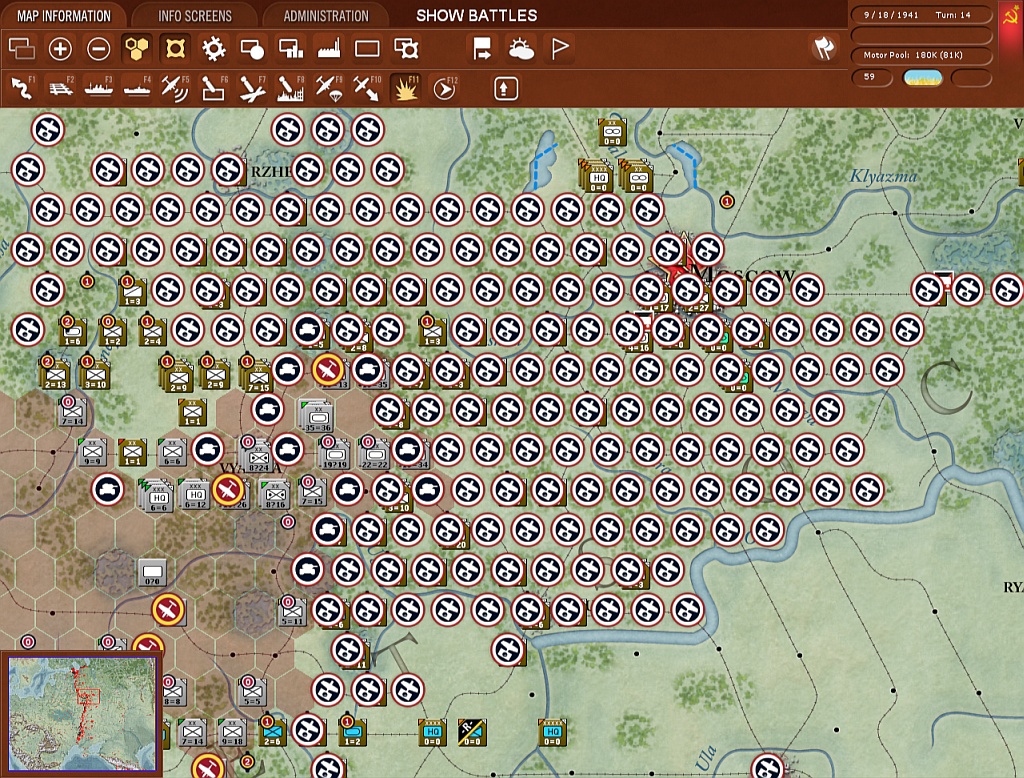1024x778 pixels.
Task: Zoom in with the plus icon
Action: tap(60, 49)
